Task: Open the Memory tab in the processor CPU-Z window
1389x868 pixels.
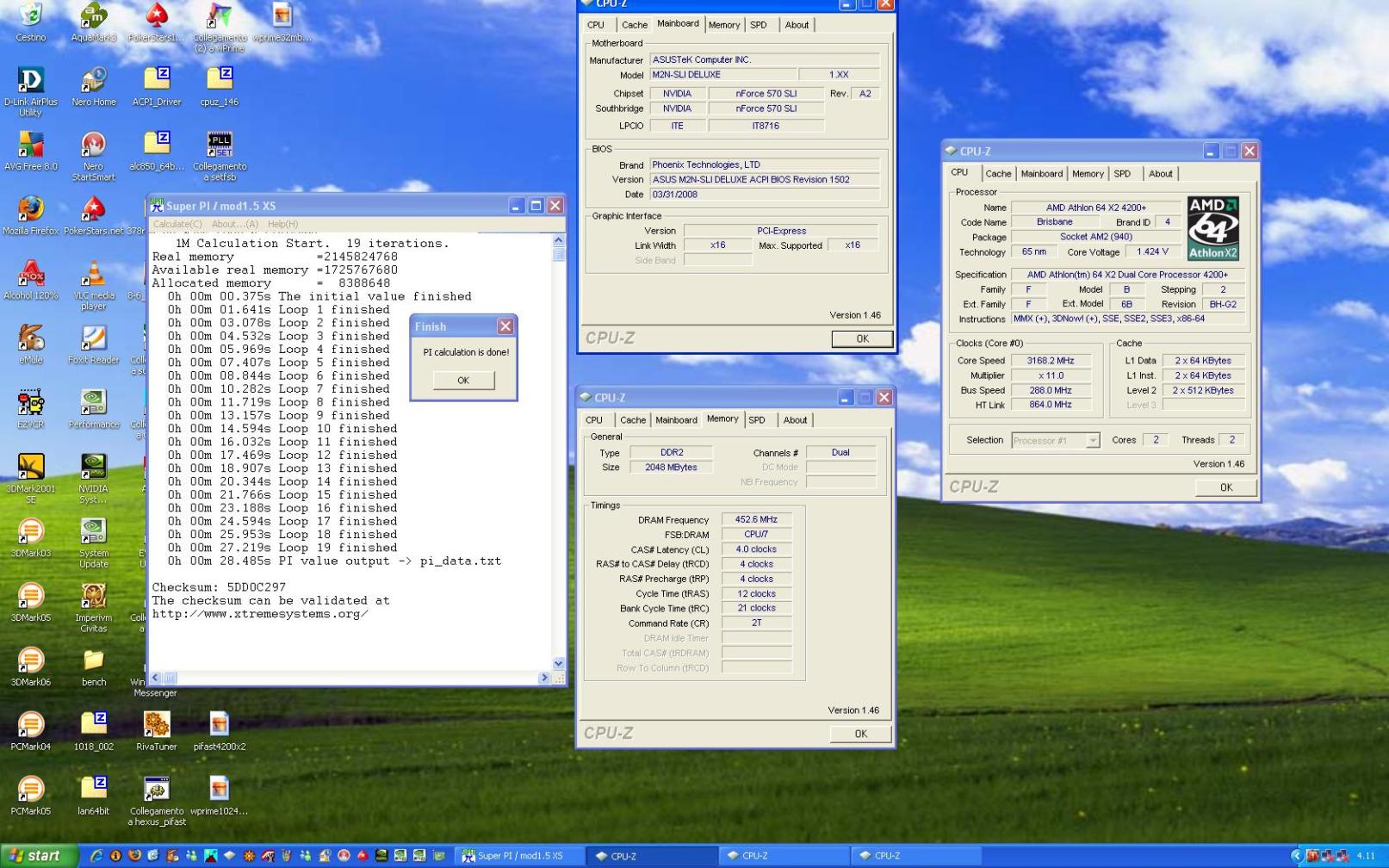Action: [x=1088, y=174]
